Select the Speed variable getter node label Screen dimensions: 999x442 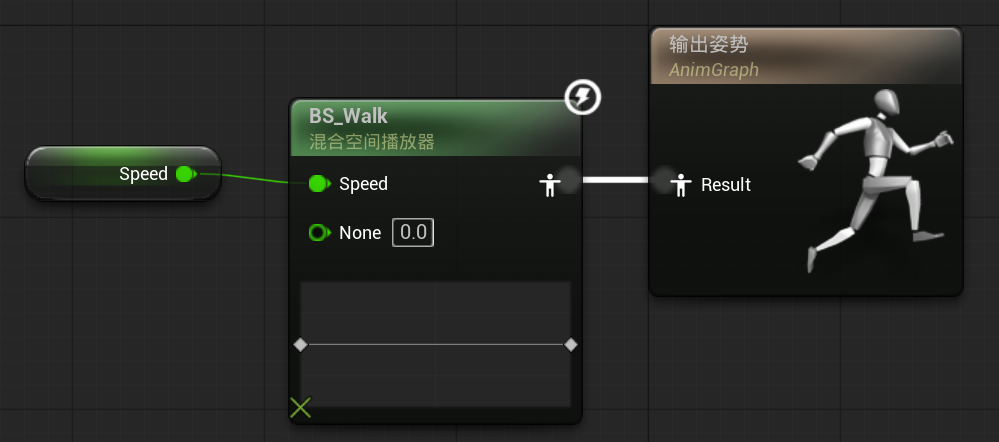click(x=143, y=174)
